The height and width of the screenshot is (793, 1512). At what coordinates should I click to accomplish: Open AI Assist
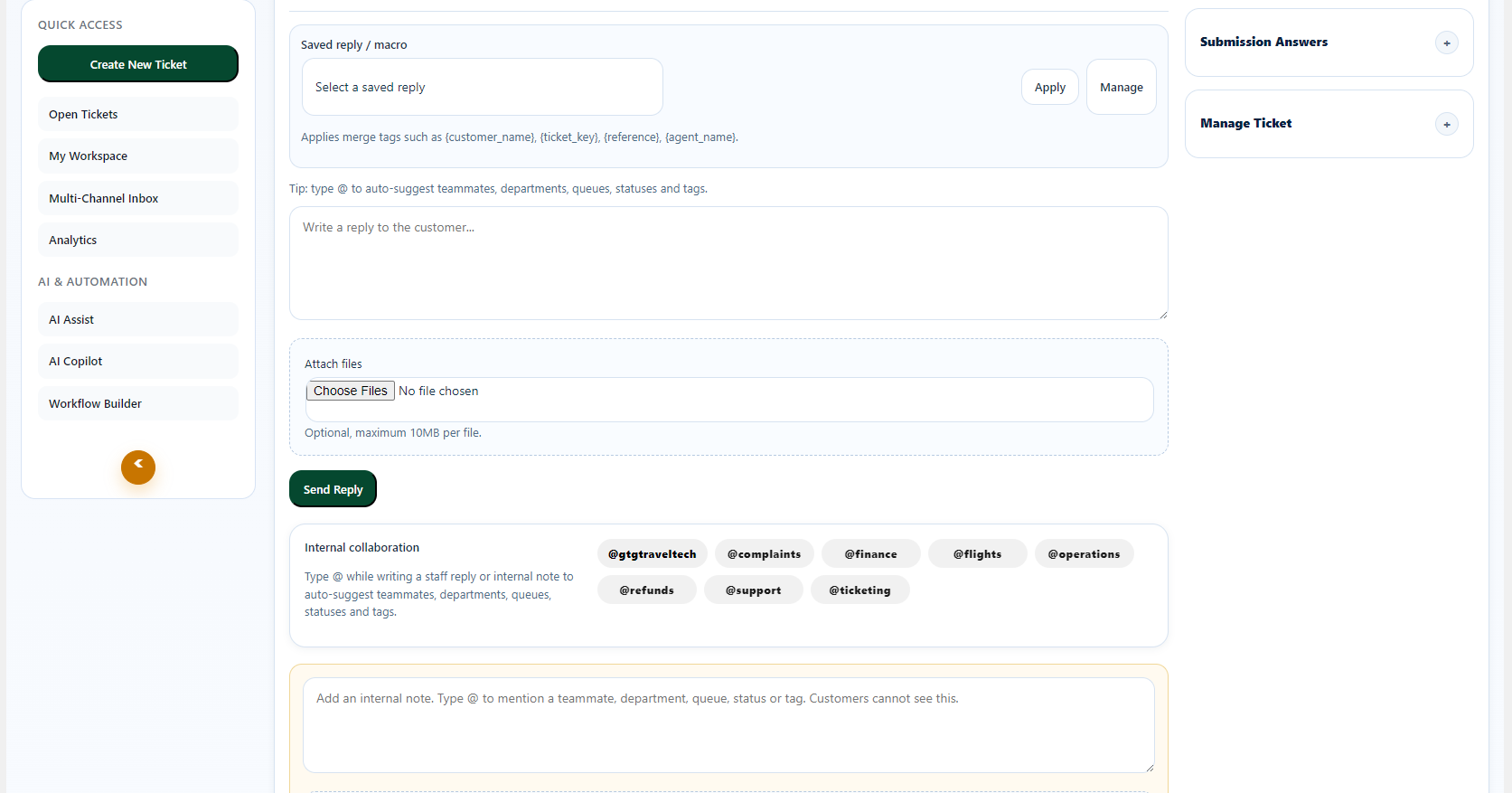click(x=138, y=319)
